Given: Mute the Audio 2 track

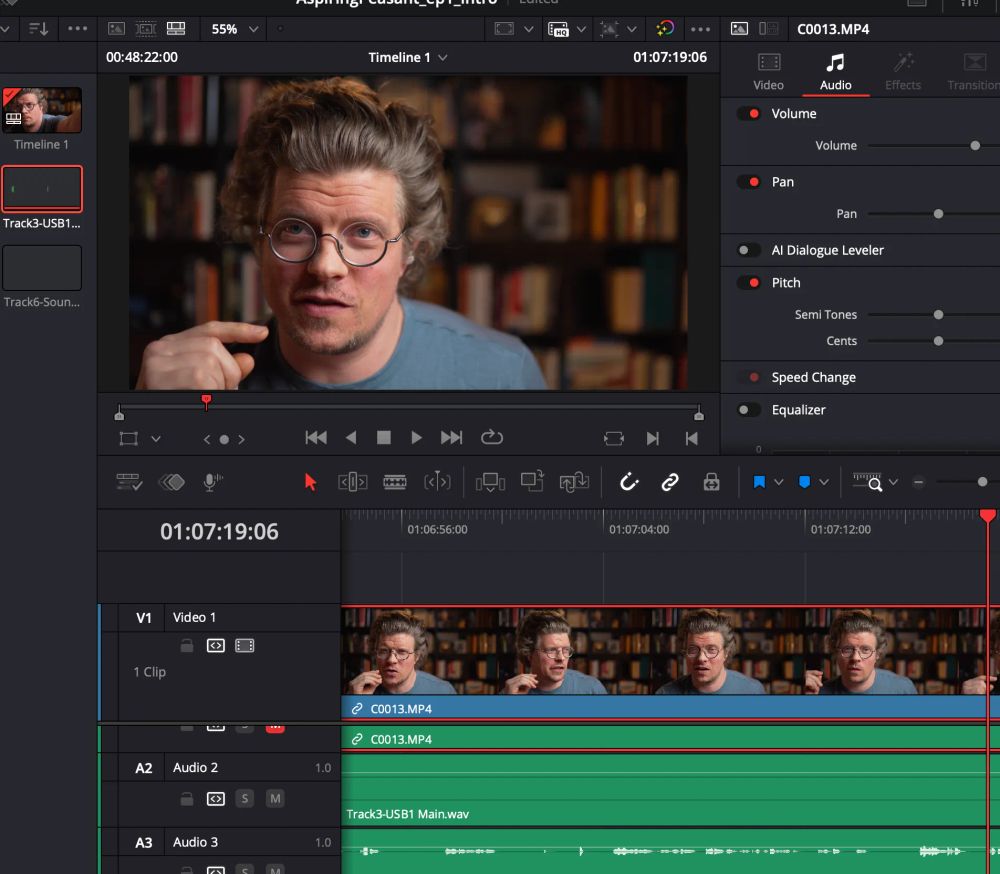Looking at the screenshot, I should click(275, 799).
